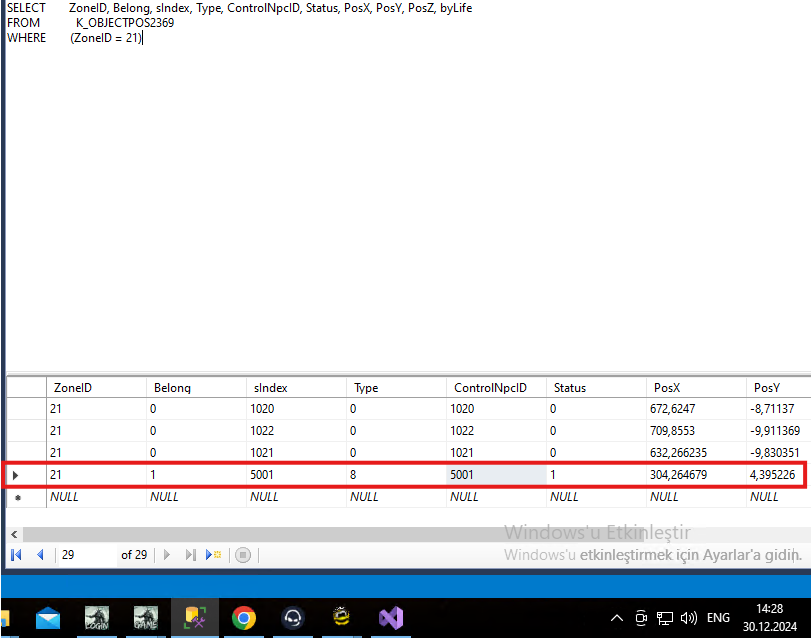Stop query execution button

(x=243, y=555)
